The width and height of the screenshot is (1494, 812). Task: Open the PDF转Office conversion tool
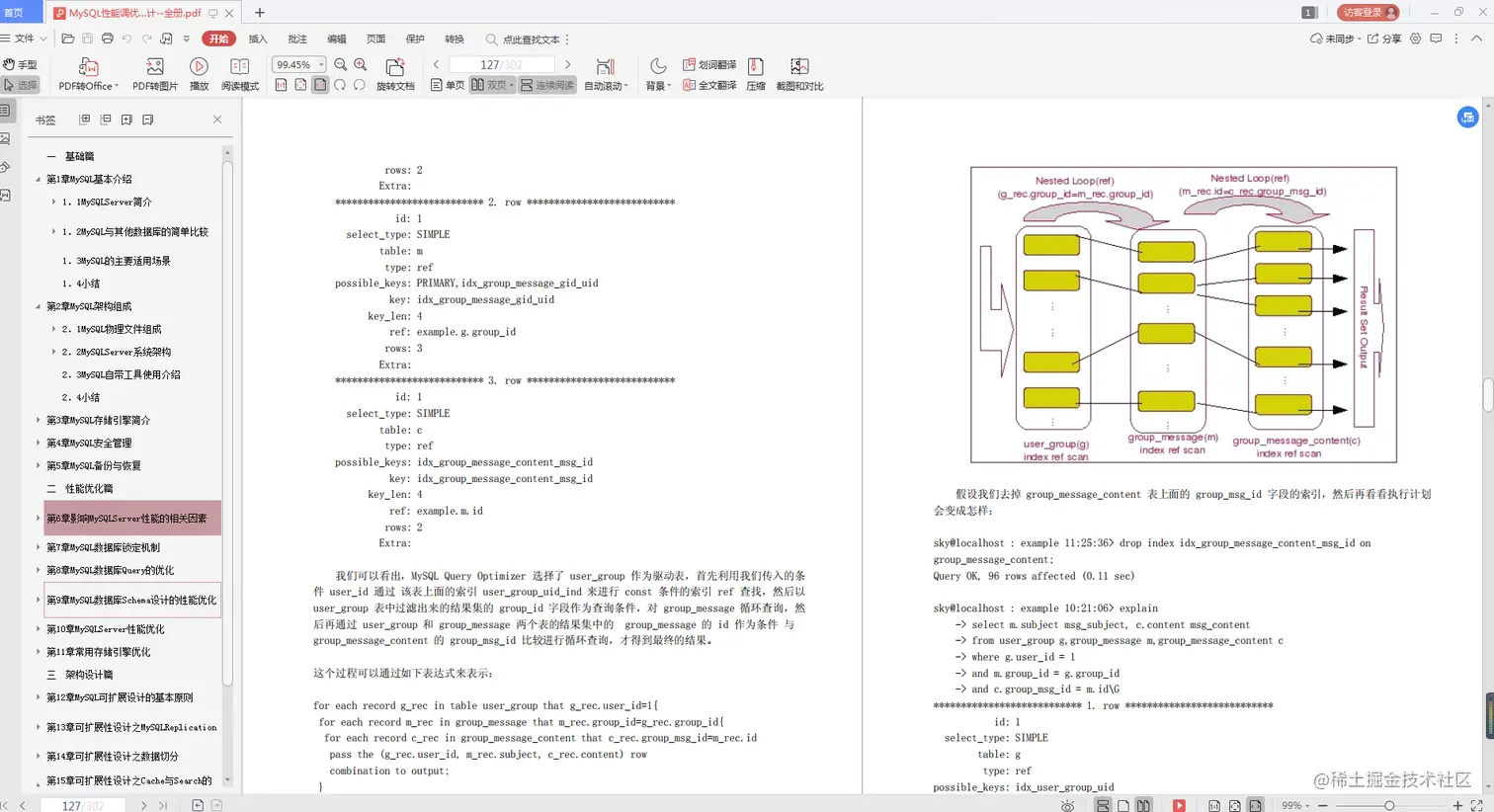(87, 72)
